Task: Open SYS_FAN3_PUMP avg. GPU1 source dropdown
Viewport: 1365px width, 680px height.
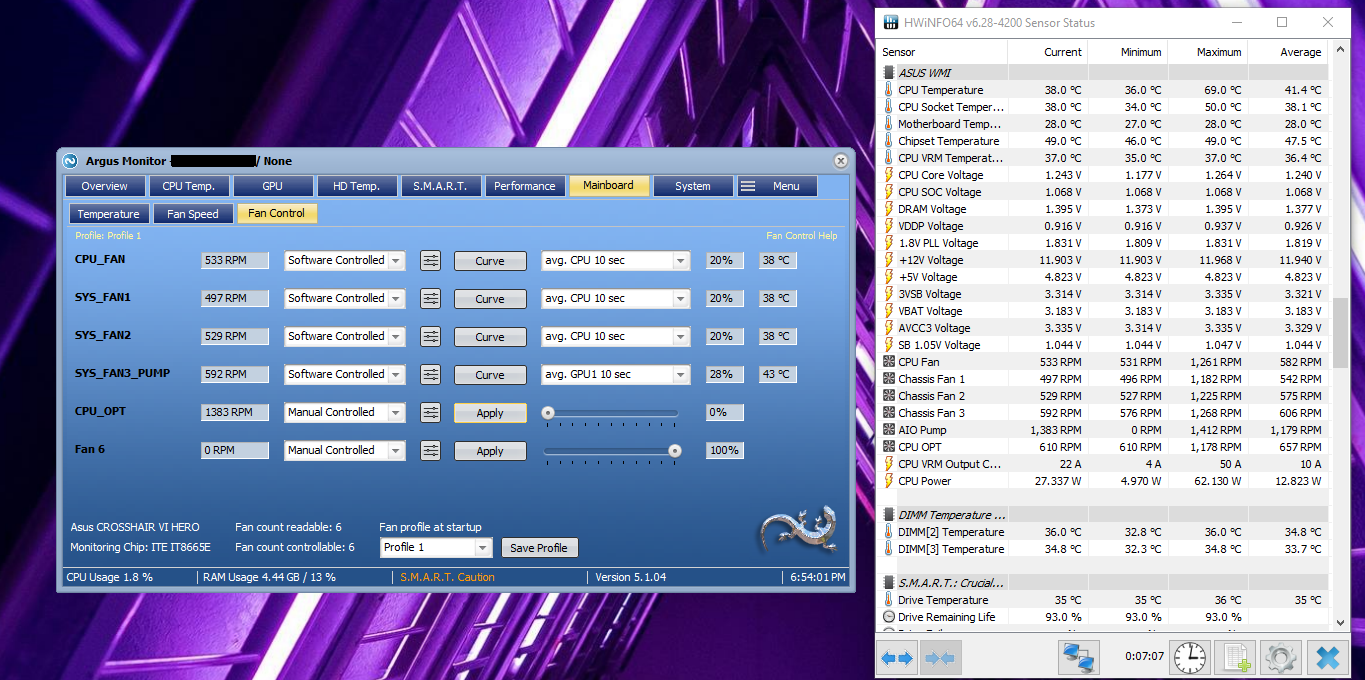Action: point(616,375)
